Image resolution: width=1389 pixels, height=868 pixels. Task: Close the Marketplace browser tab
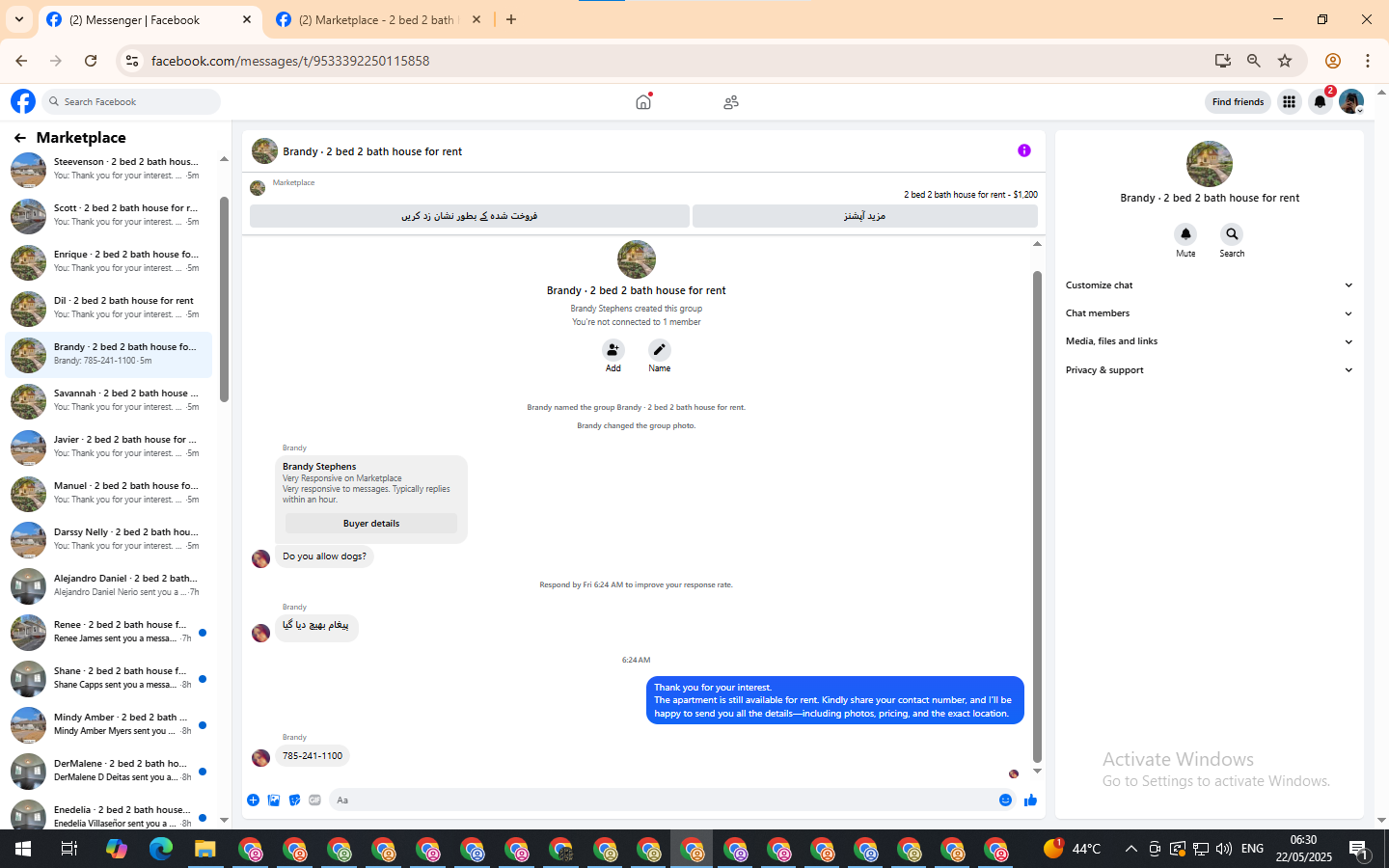point(476,19)
